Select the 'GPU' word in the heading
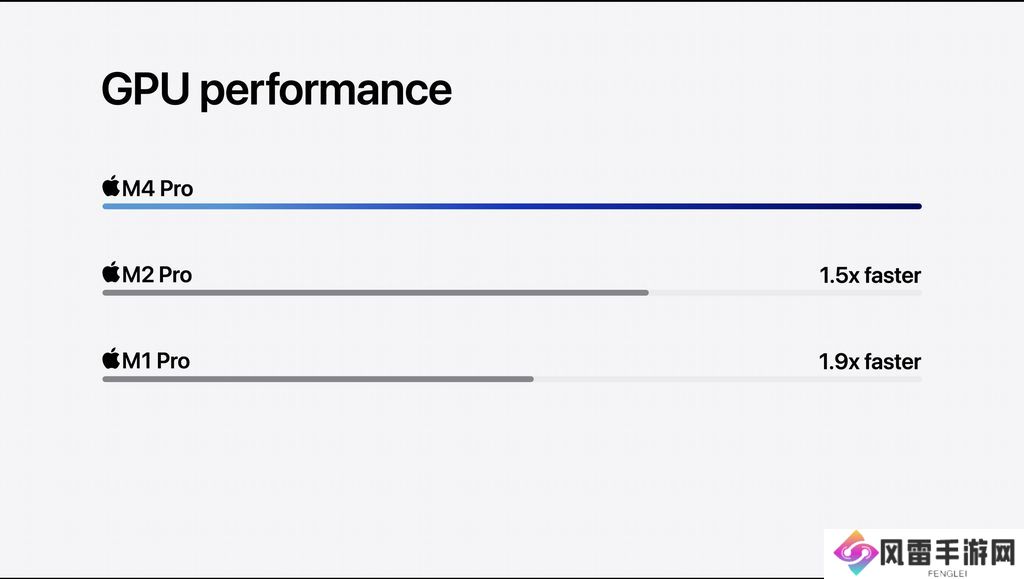 pyautogui.click(x=145, y=89)
